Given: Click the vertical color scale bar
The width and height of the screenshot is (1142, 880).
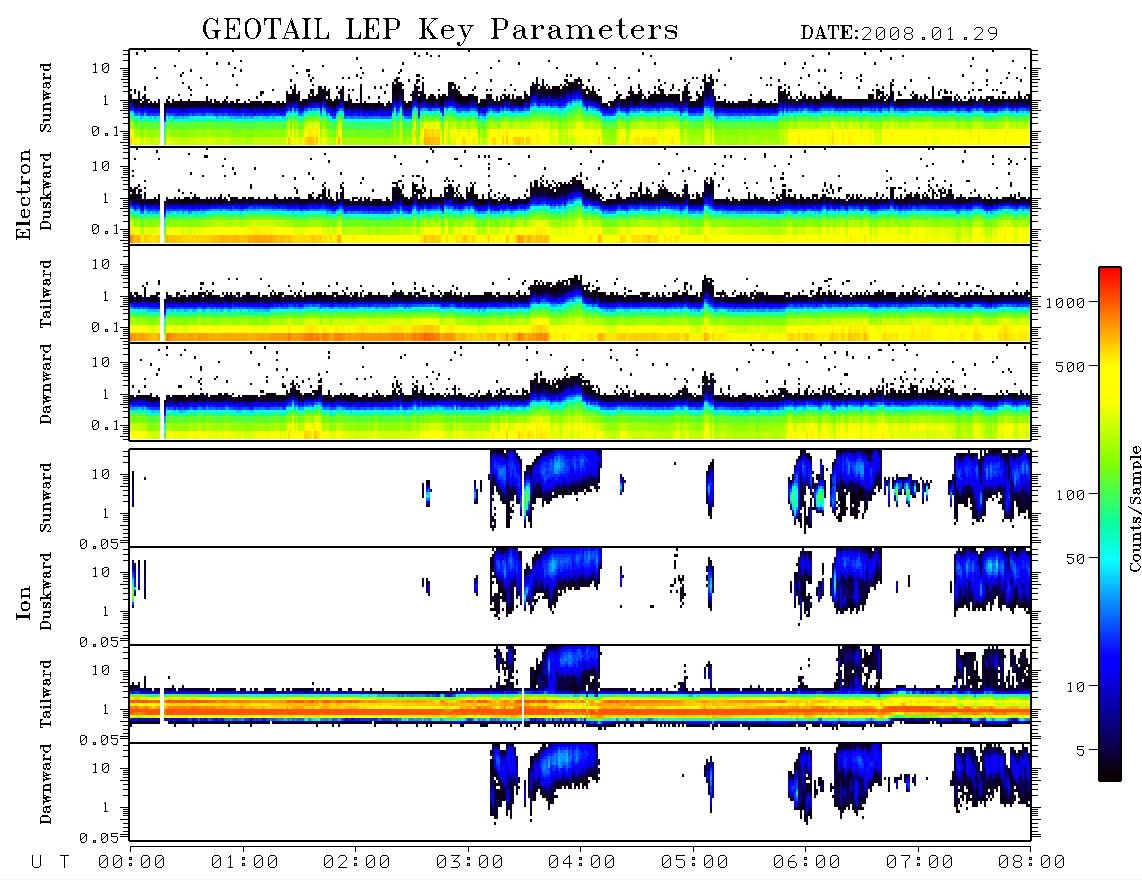Looking at the screenshot, I should 1110,524.
